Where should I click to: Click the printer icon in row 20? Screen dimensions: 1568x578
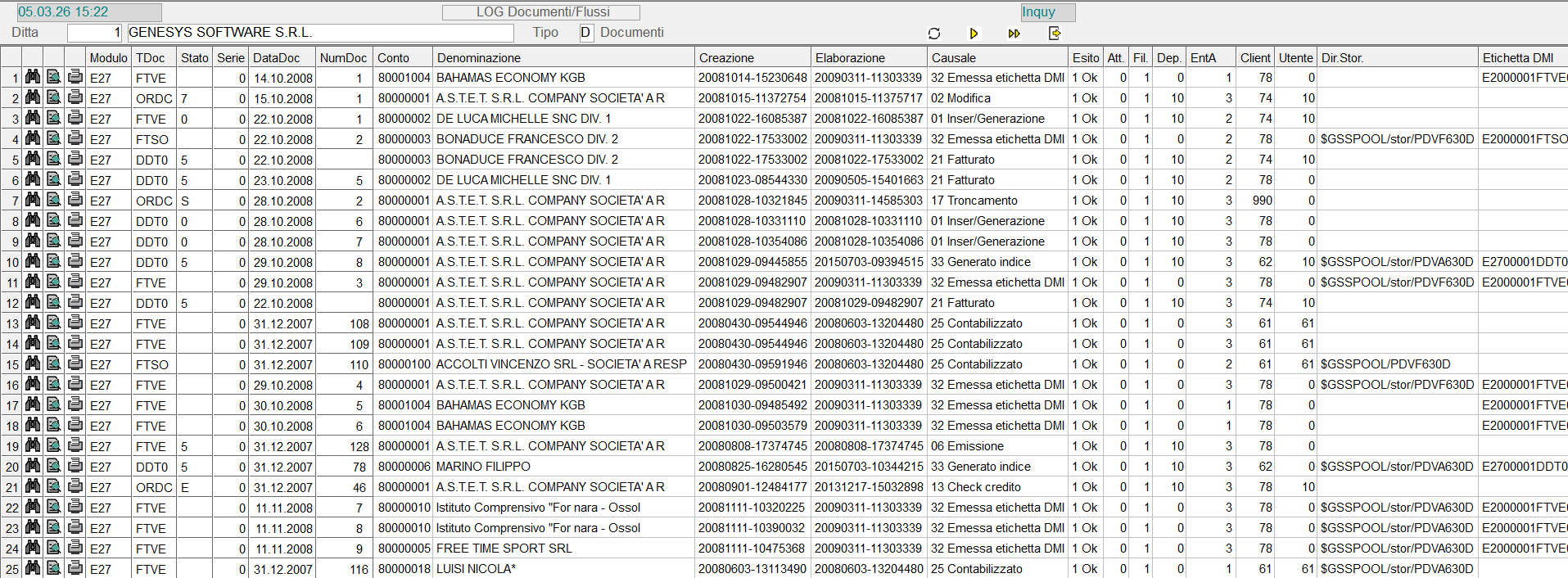click(75, 466)
